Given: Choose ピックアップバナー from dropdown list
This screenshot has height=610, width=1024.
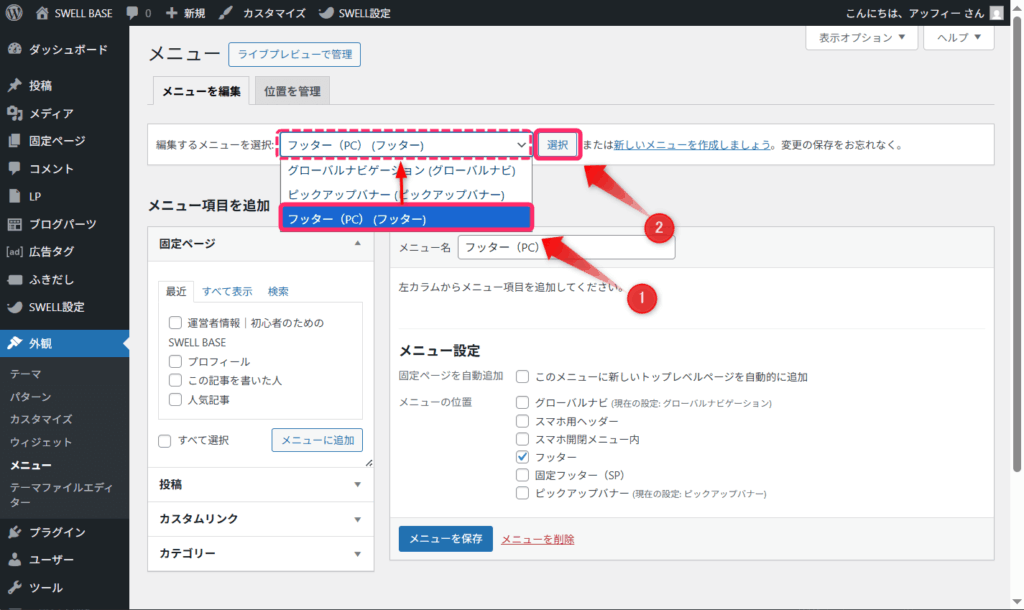Looking at the screenshot, I should (406, 195).
